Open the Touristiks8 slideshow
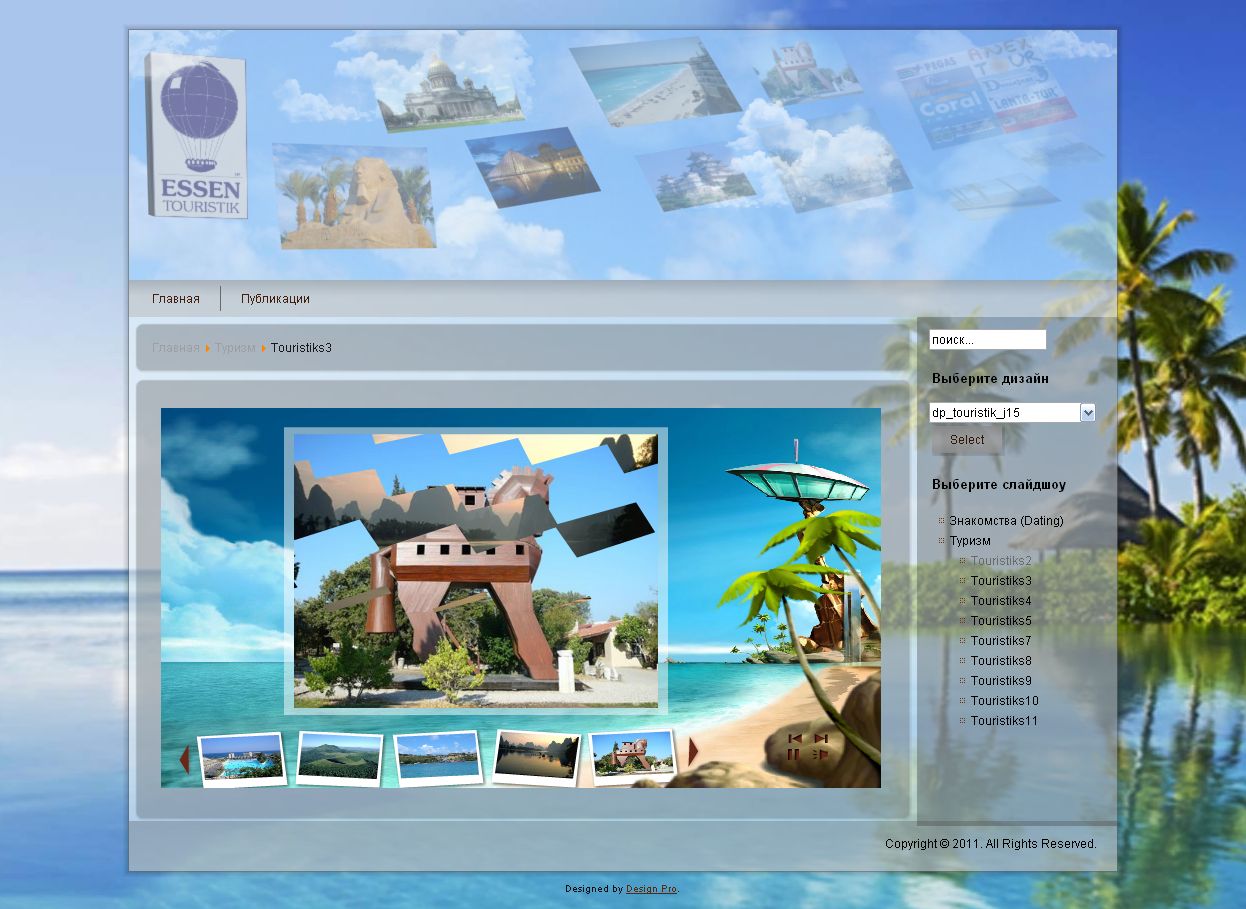Screen dimensions: 1246x909 [x=1001, y=661]
